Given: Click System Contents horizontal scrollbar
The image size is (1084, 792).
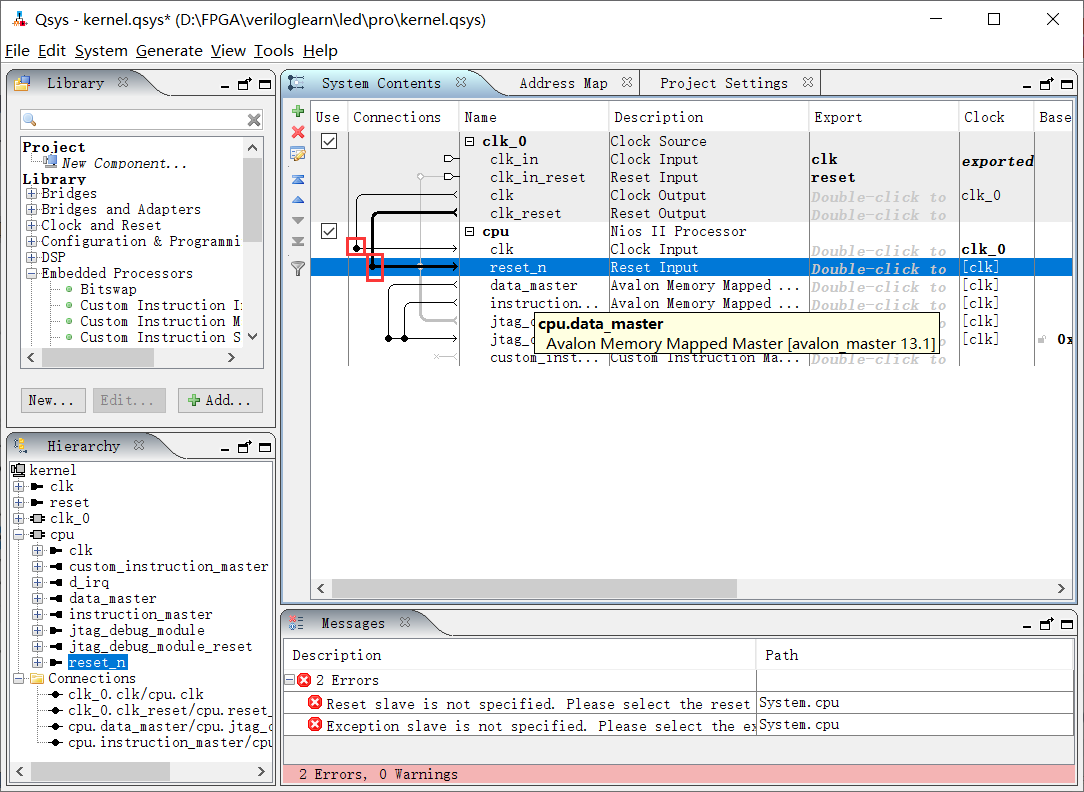Looking at the screenshot, I should (x=534, y=588).
